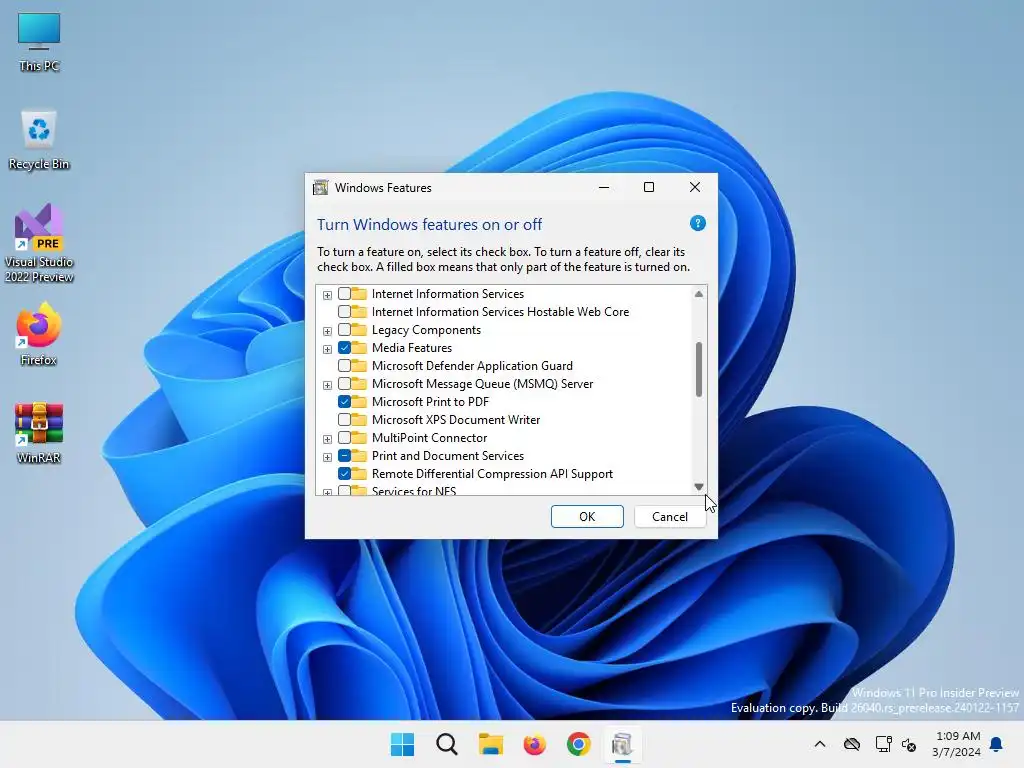Expand Internet Information Services tree node
Viewport: 1024px width, 768px height.
coord(327,295)
